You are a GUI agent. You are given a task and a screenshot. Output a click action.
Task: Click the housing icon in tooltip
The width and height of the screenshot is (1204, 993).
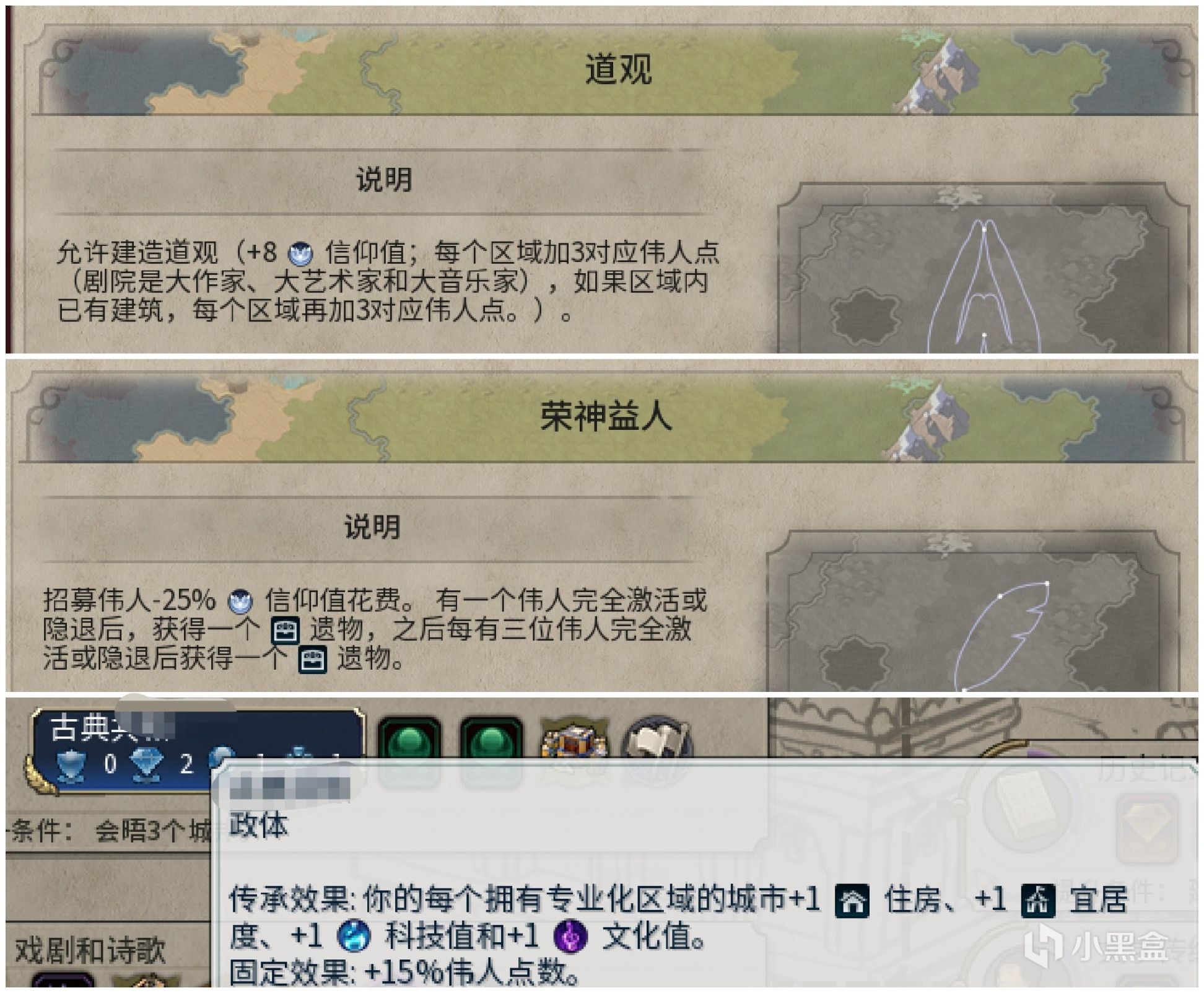[852, 901]
